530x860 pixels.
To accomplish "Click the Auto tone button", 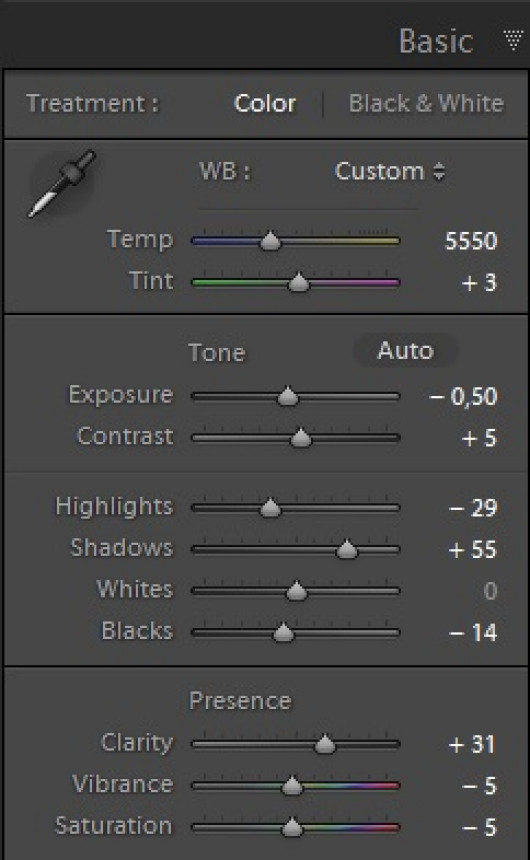I will (405, 351).
